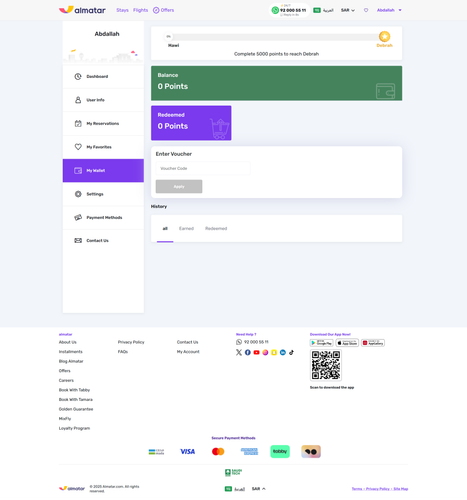
Task: Open the My Account footer link
Action: click(188, 352)
